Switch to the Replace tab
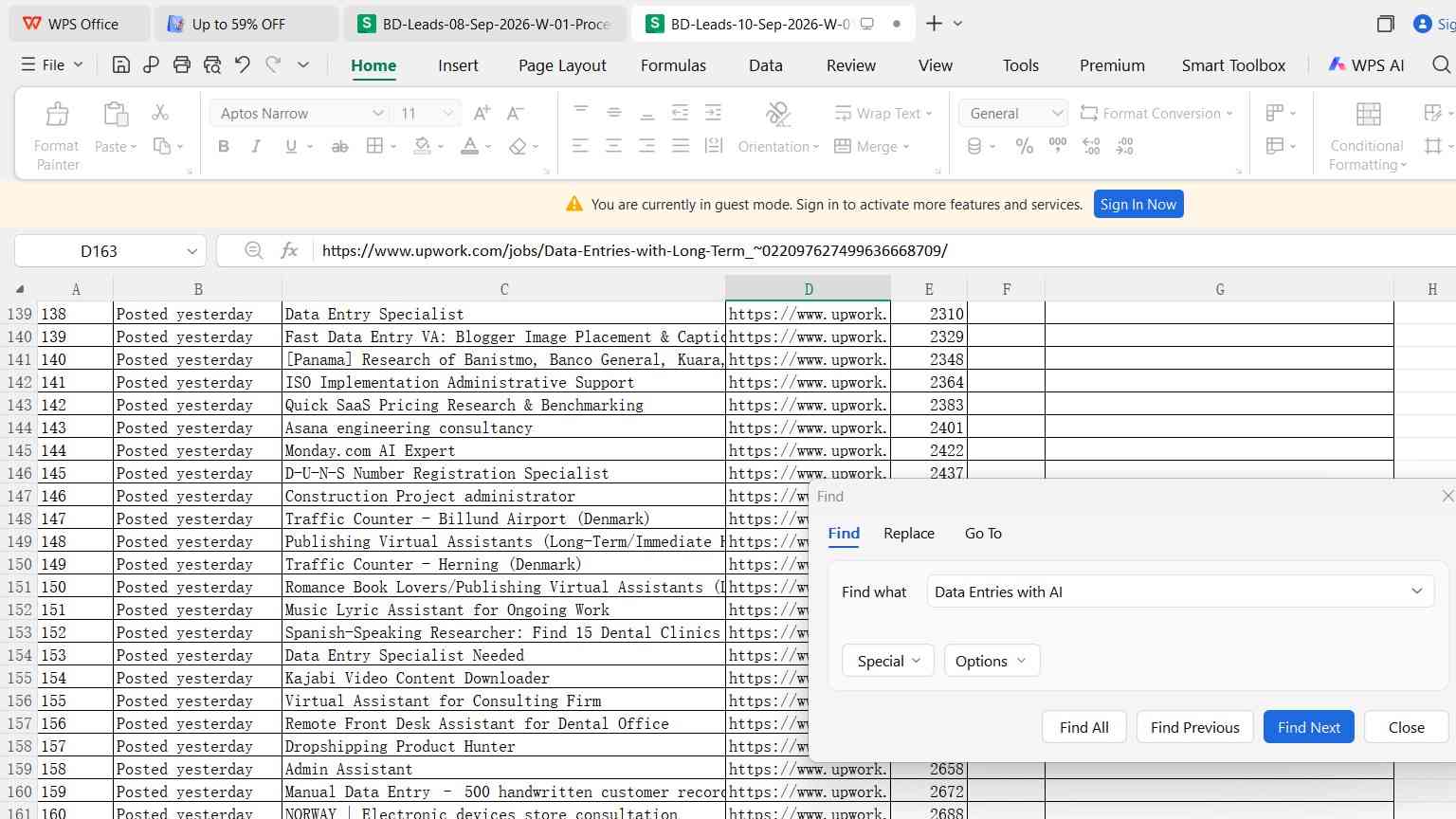This screenshot has width=1456, height=819. [909, 533]
